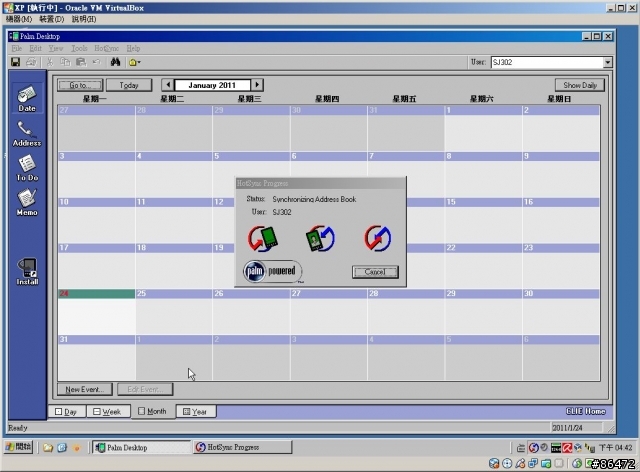Click the CLIE Home link
The image size is (640, 472).
[x=585, y=411]
